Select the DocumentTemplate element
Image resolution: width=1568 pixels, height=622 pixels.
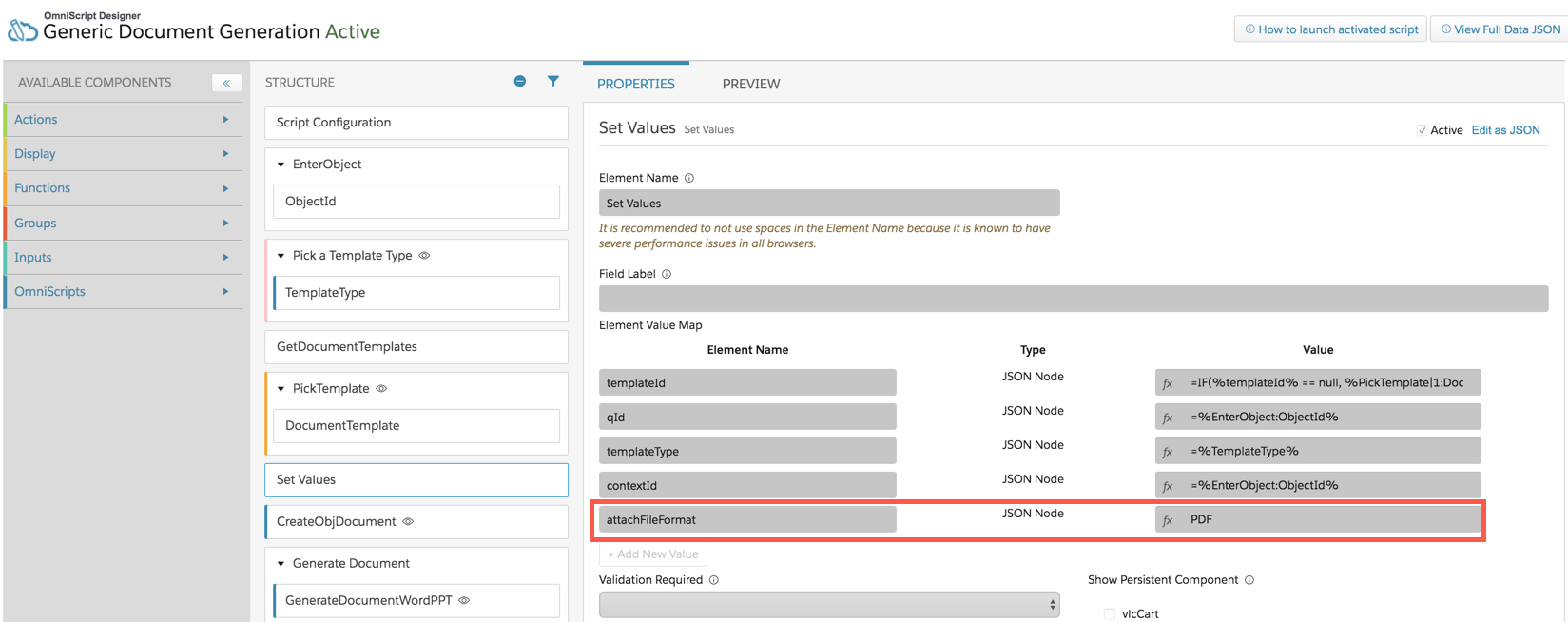pos(416,426)
